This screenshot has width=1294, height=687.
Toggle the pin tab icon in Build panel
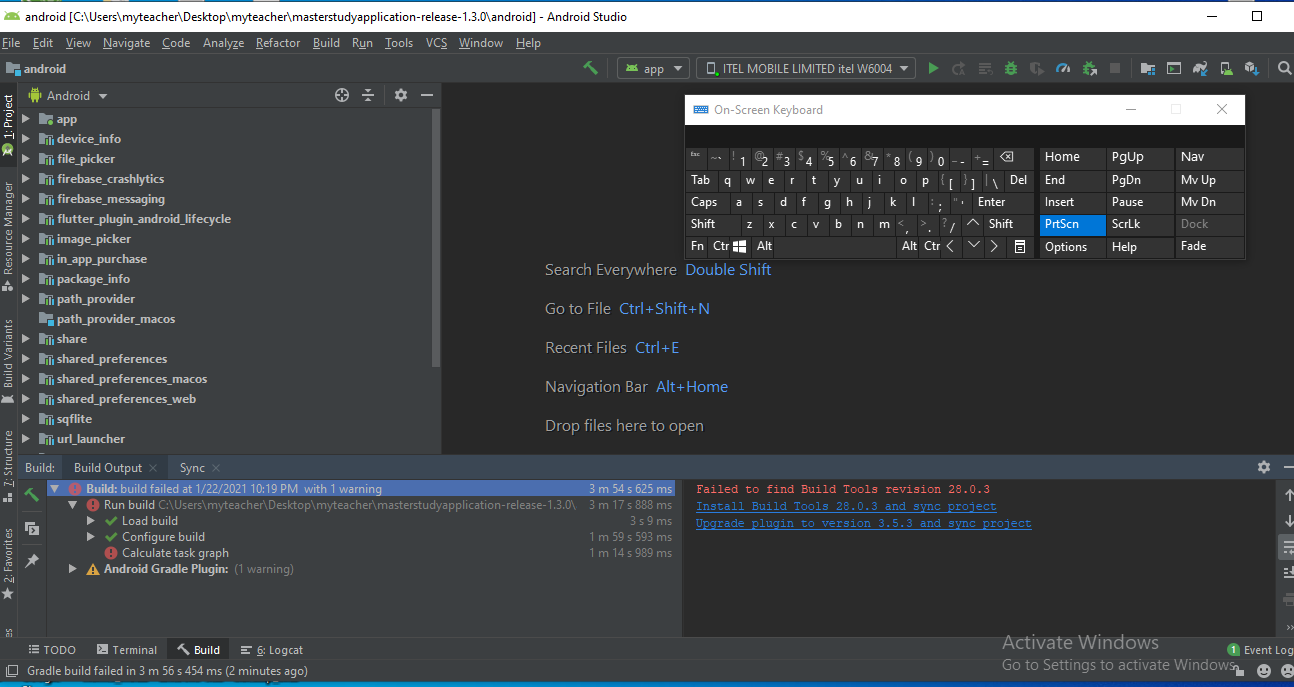32,561
